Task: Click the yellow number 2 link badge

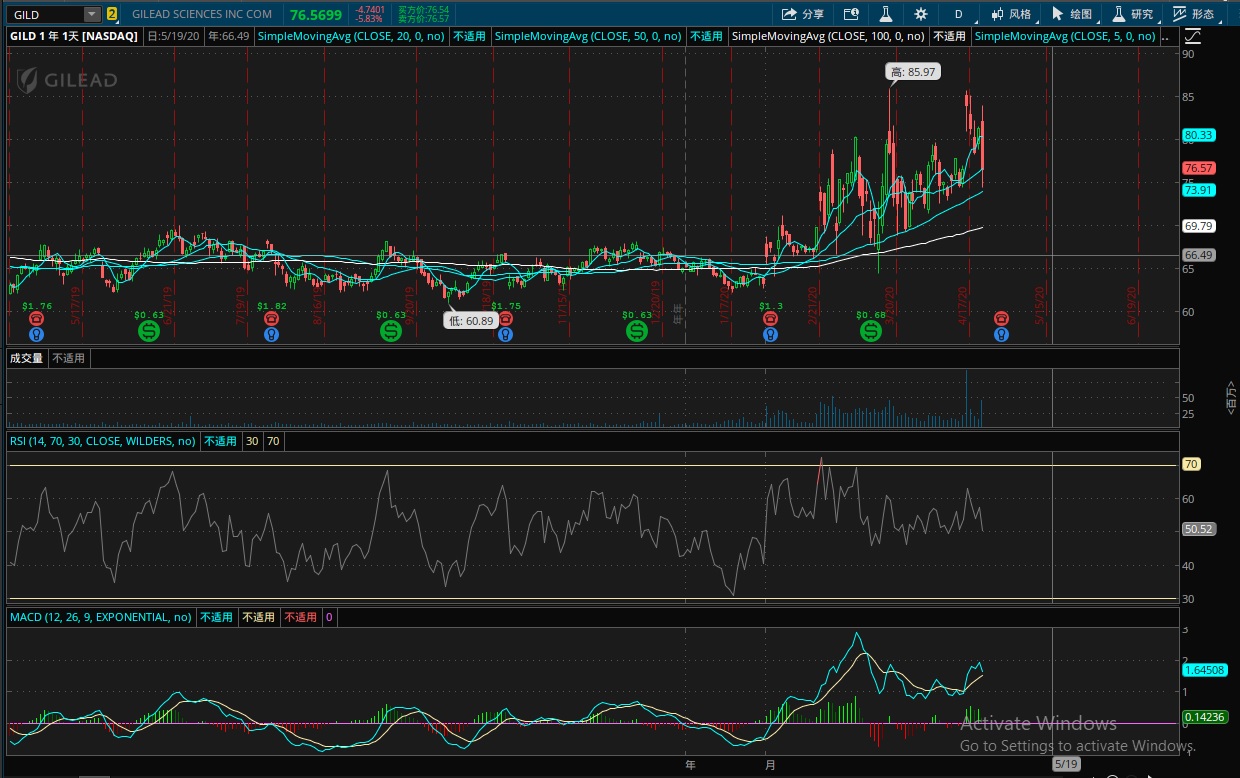Action: pos(112,14)
